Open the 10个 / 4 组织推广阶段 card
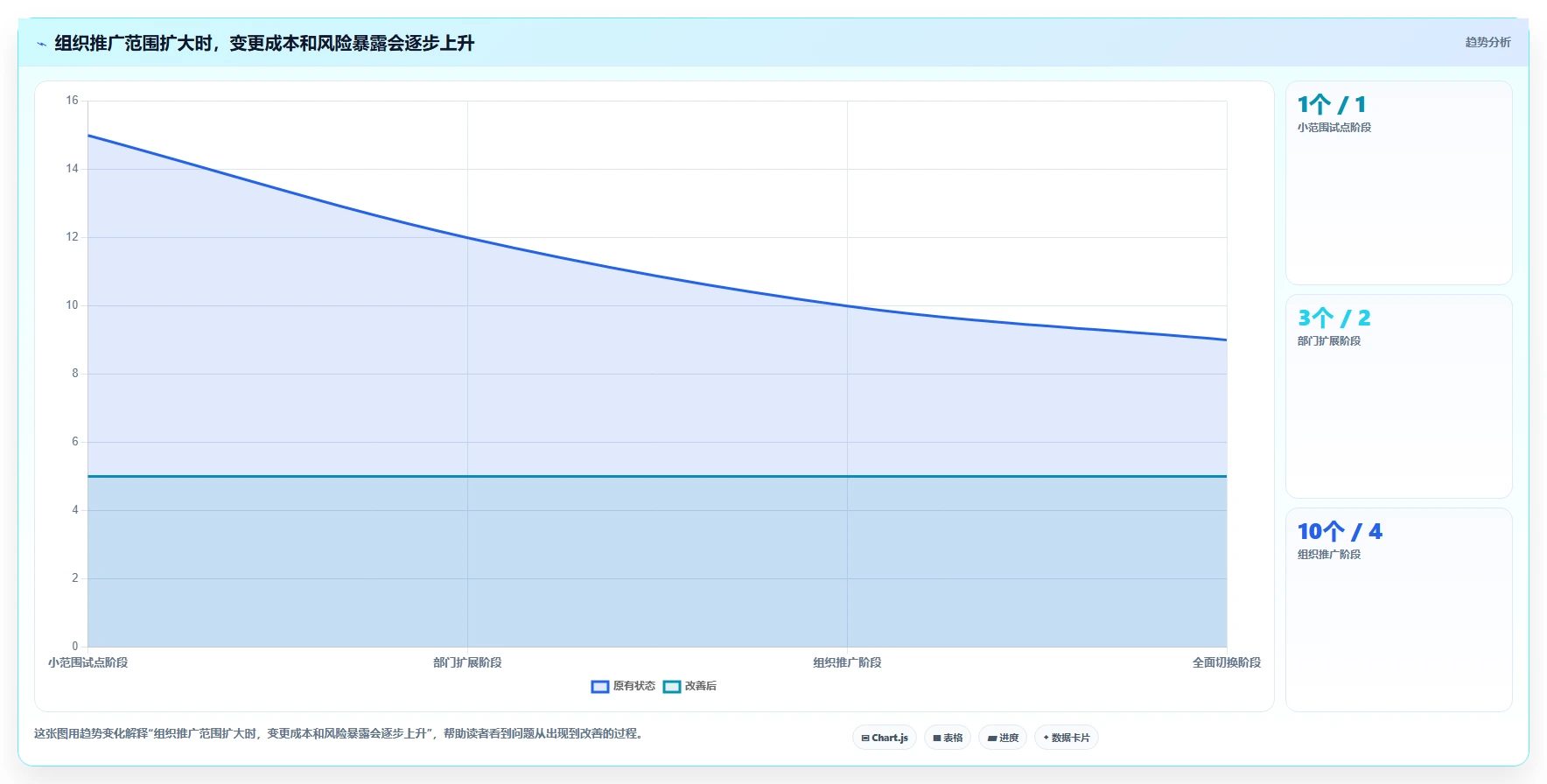1547x784 pixels. [x=1399, y=610]
